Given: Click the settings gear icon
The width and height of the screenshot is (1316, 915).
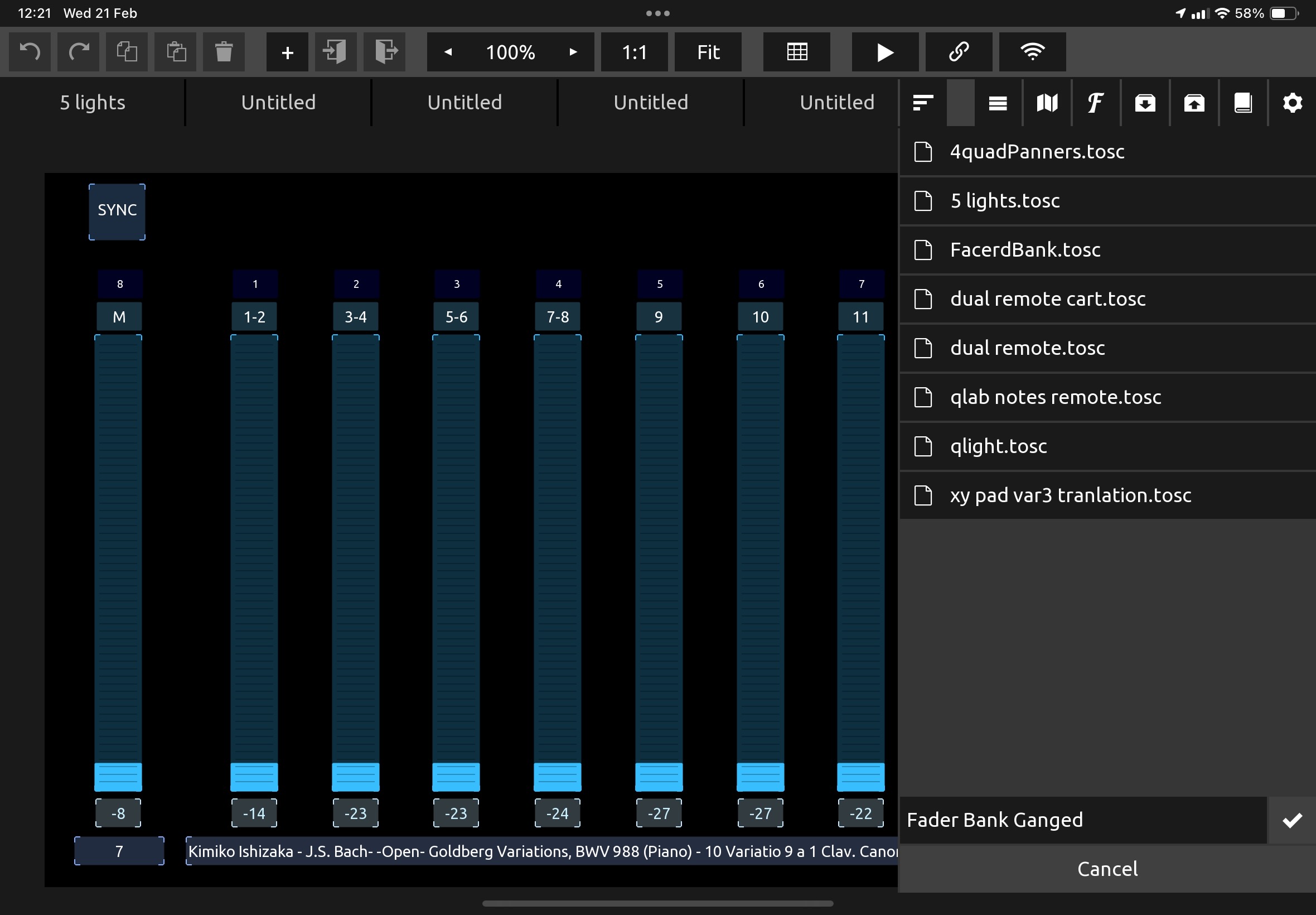Looking at the screenshot, I should pyautogui.click(x=1292, y=103).
